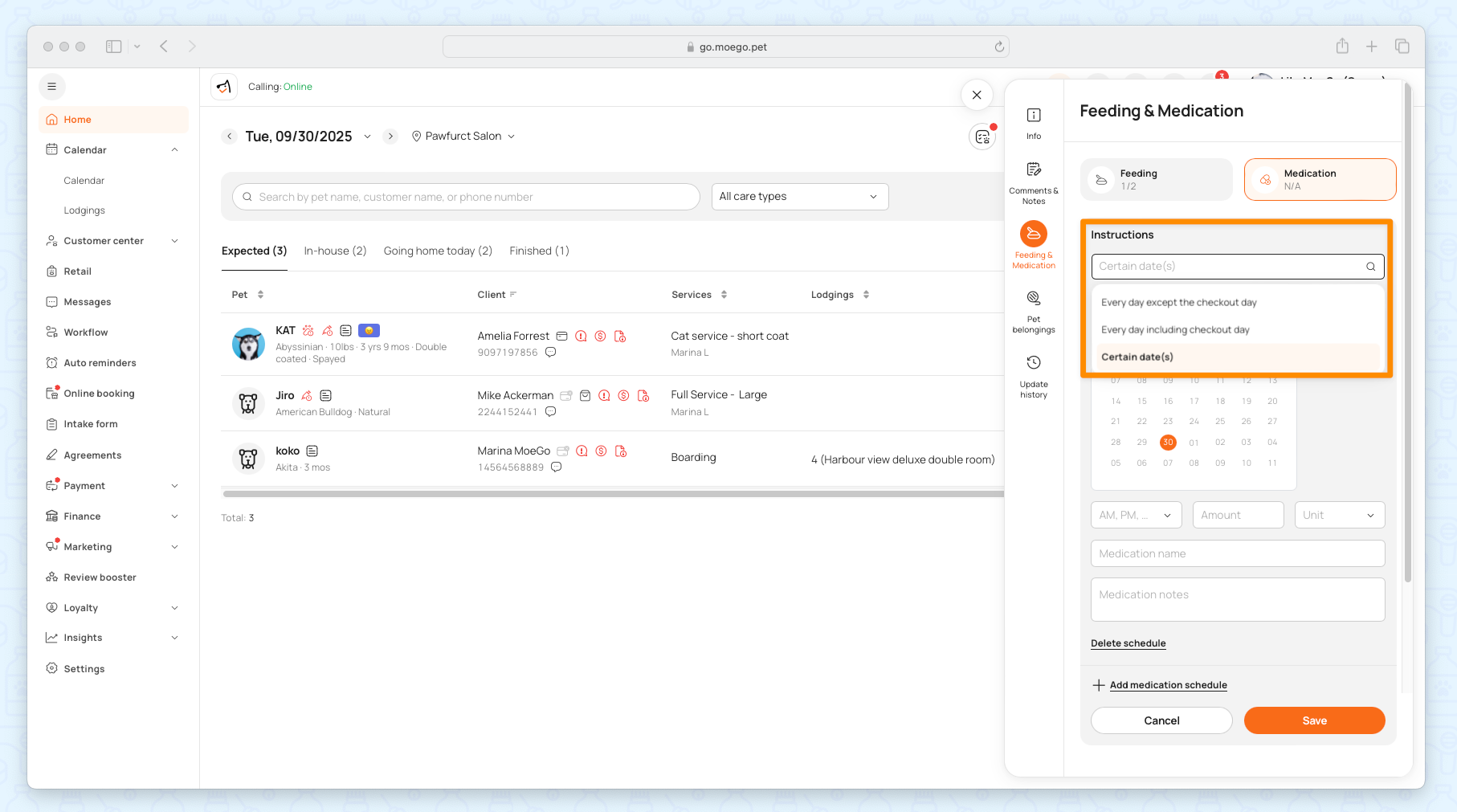
Task: Select Every day including checkout day option
Action: (1175, 330)
